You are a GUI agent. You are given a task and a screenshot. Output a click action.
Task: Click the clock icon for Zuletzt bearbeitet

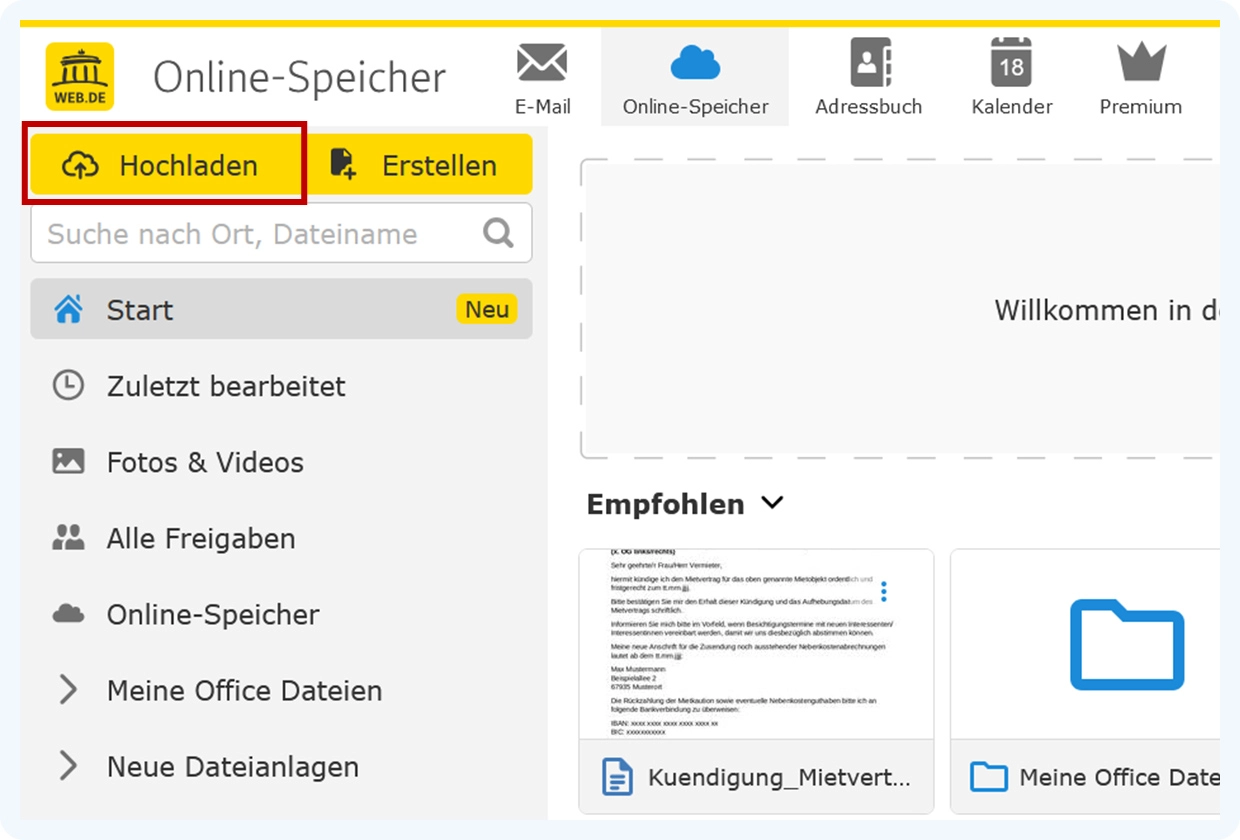[x=69, y=386]
